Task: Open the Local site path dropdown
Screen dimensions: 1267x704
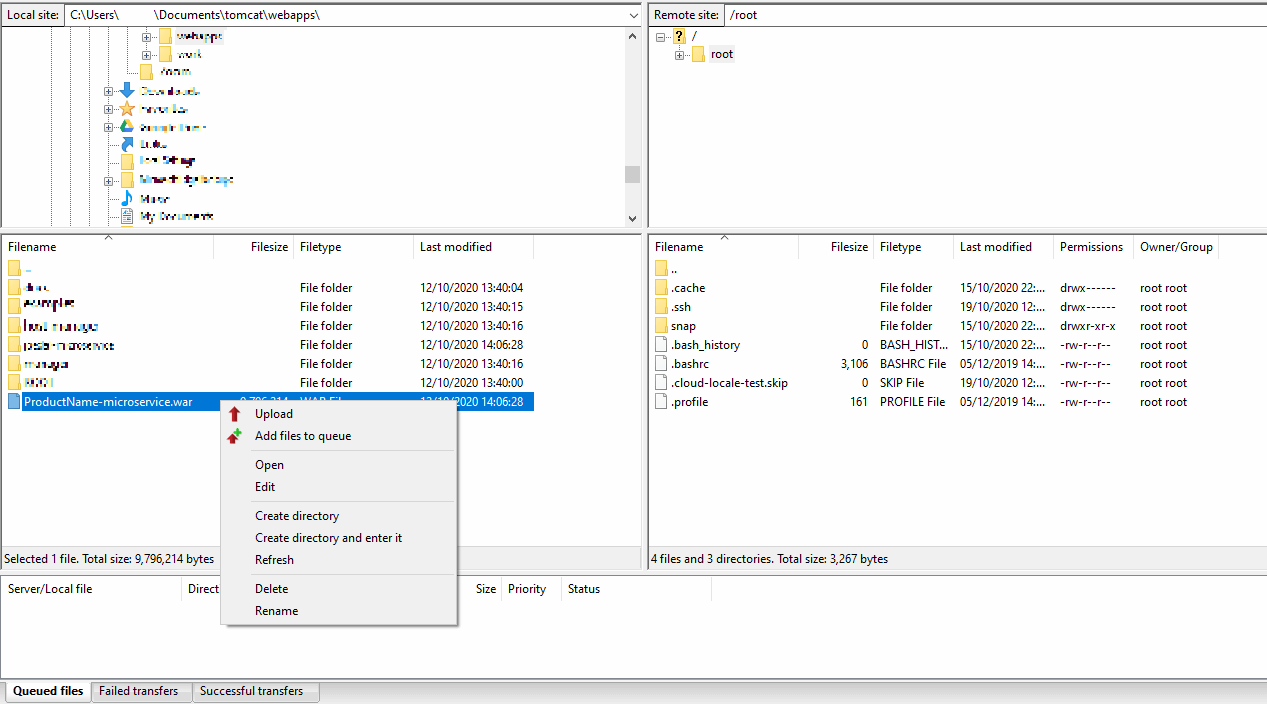Action: (633, 14)
